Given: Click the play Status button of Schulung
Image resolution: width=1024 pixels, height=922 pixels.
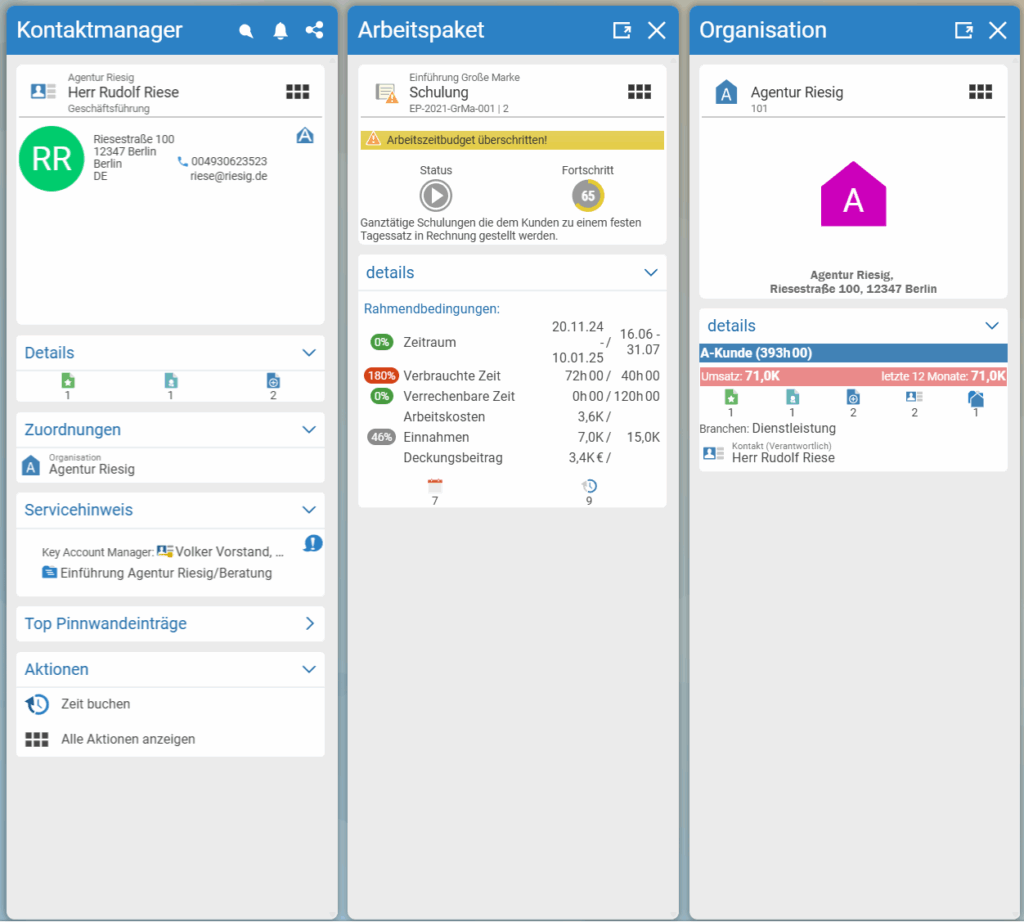Looking at the screenshot, I should click(436, 195).
